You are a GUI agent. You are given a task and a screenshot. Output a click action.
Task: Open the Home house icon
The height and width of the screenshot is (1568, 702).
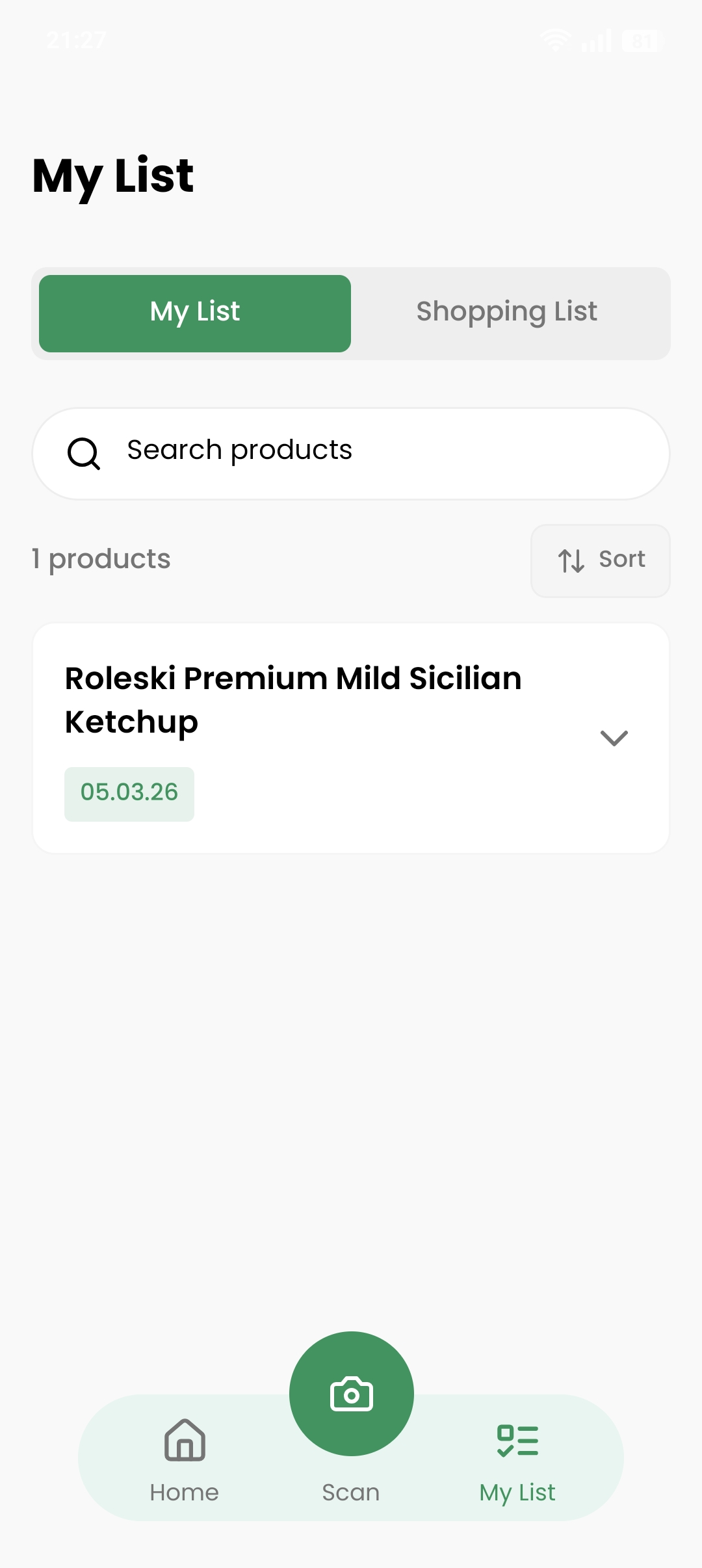pyautogui.click(x=185, y=1440)
